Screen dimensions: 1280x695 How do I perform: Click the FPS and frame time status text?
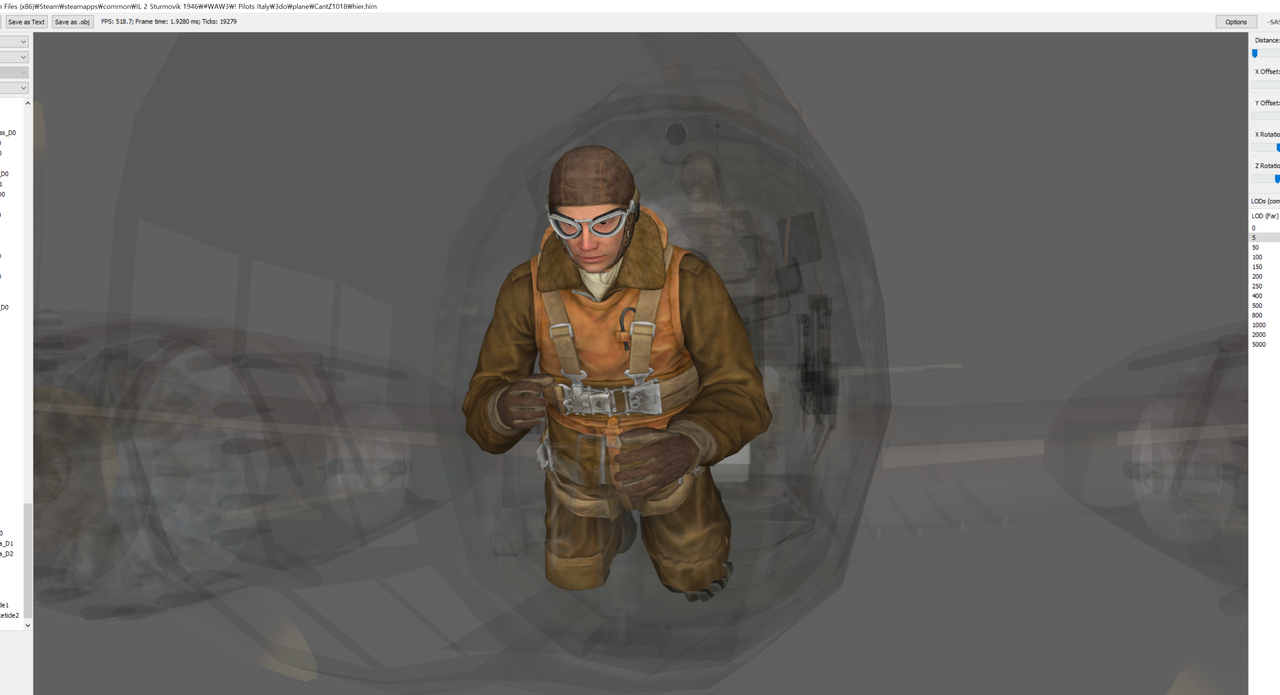(x=169, y=21)
